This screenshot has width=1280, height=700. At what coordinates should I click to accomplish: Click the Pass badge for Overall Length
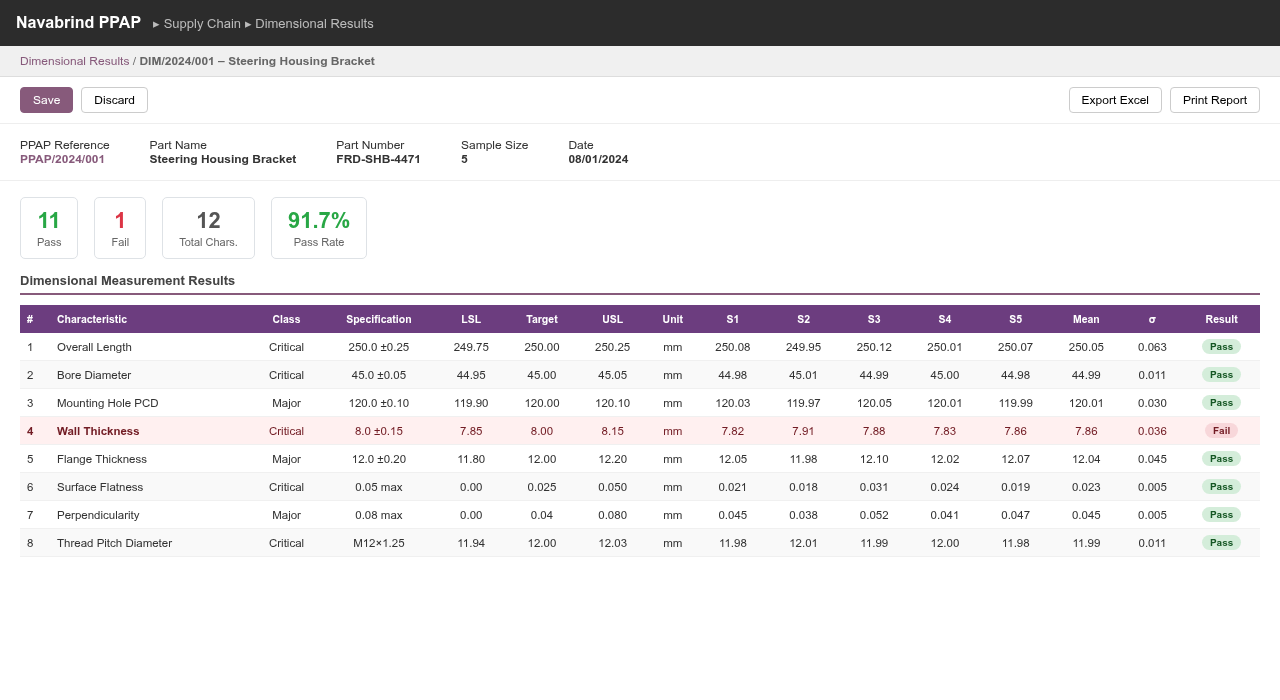pyautogui.click(x=1221, y=347)
